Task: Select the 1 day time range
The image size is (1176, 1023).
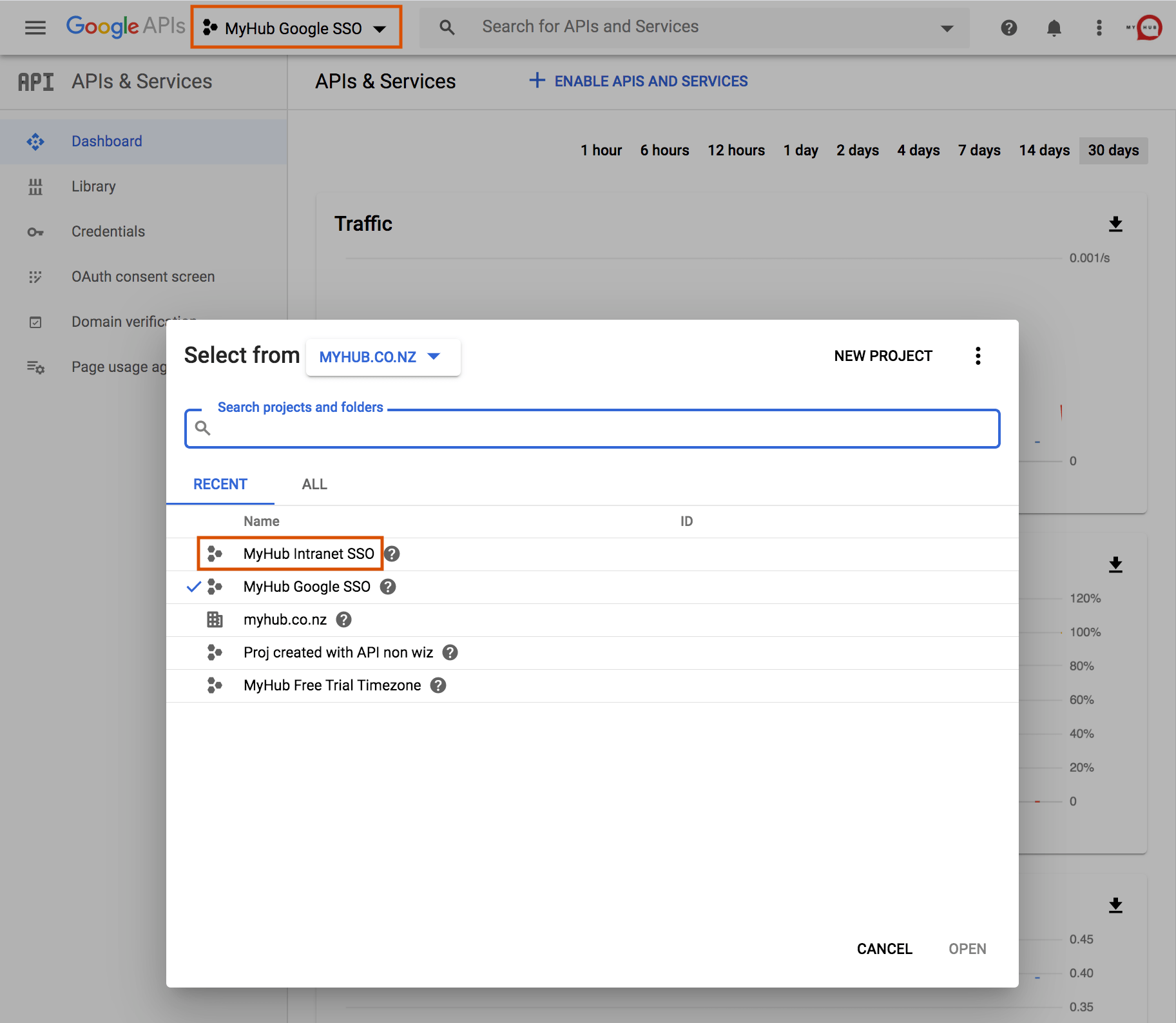Action: [801, 150]
